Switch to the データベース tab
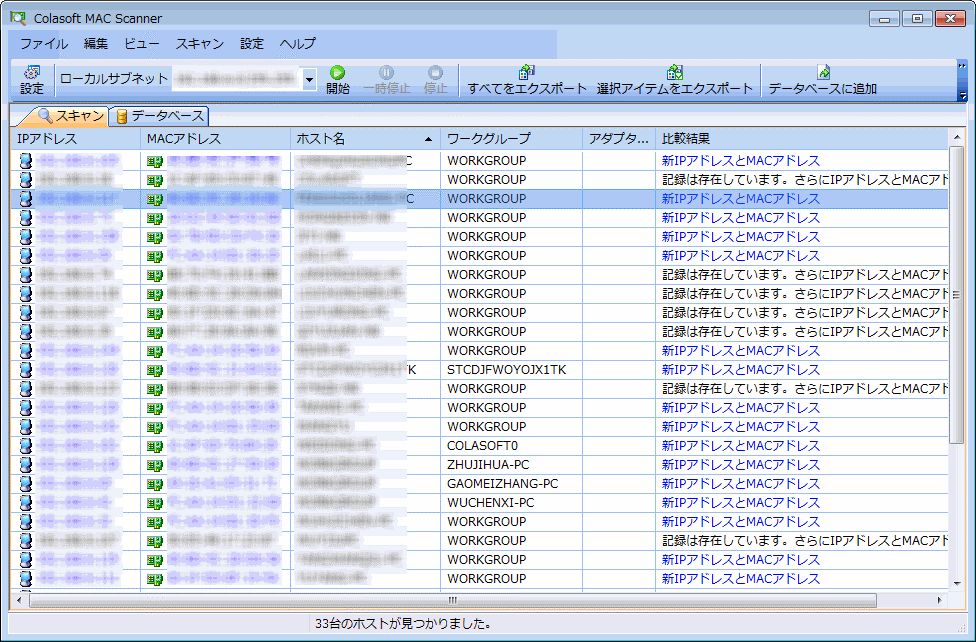Viewport: 976px width, 642px height. coord(160,116)
